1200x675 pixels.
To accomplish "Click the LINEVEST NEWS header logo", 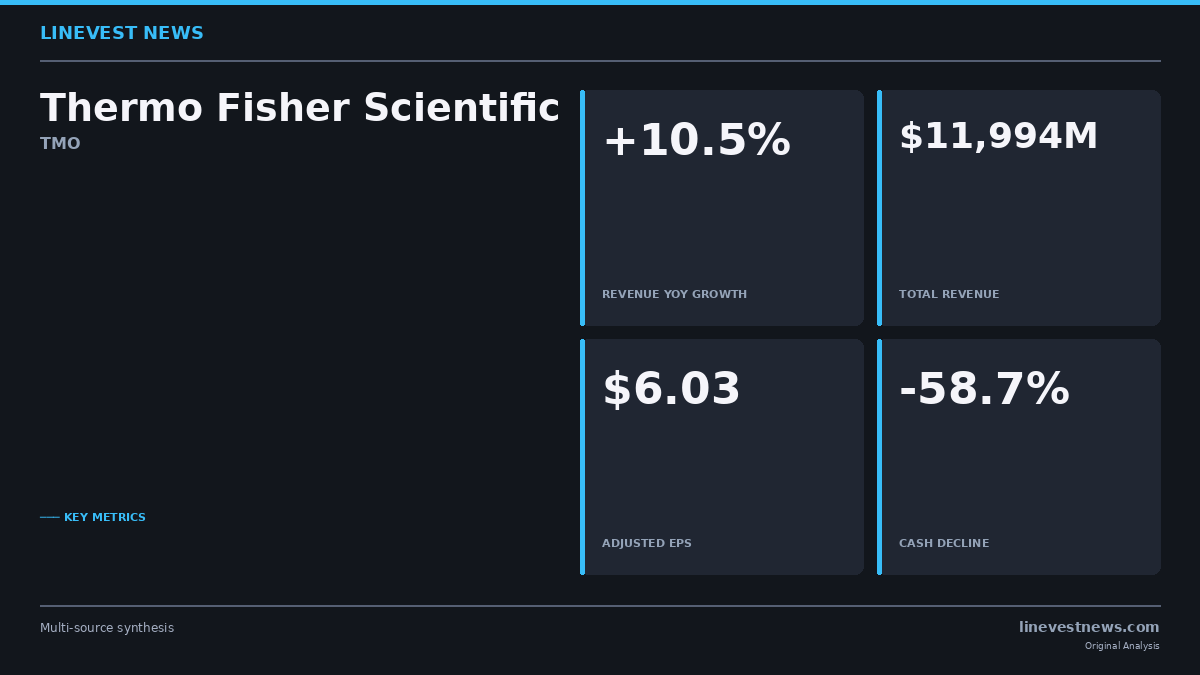I will 122,34.
